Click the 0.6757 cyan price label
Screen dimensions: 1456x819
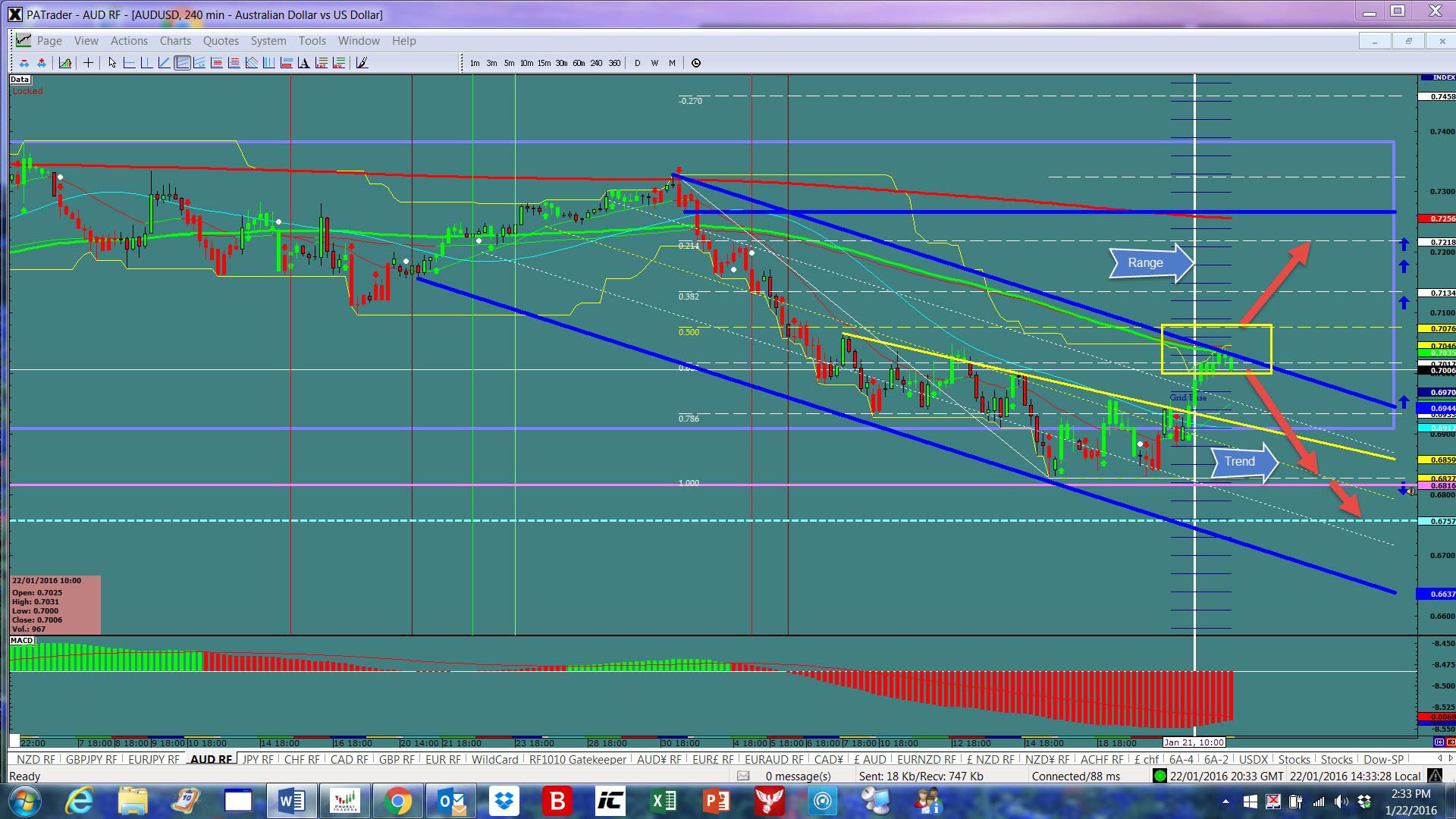[1436, 521]
